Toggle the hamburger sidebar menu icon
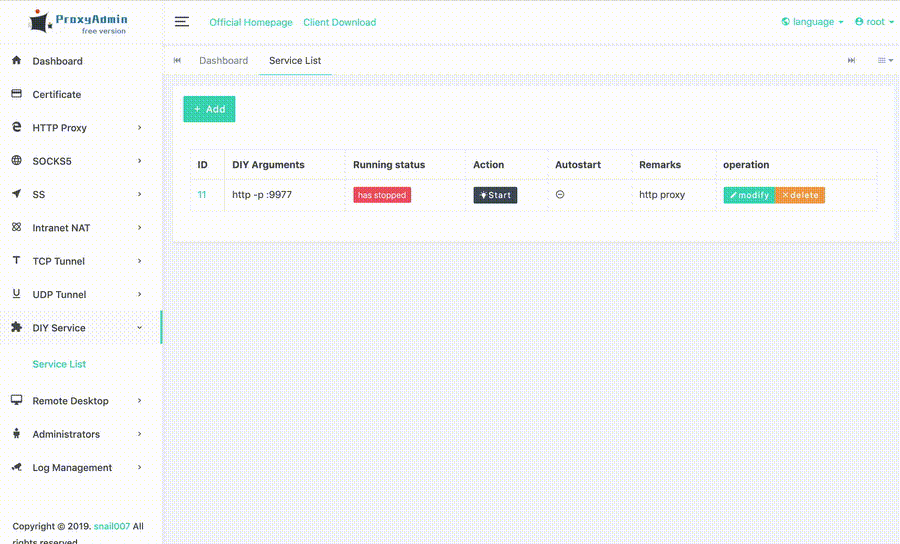900x544 pixels. [x=181, y=22]
